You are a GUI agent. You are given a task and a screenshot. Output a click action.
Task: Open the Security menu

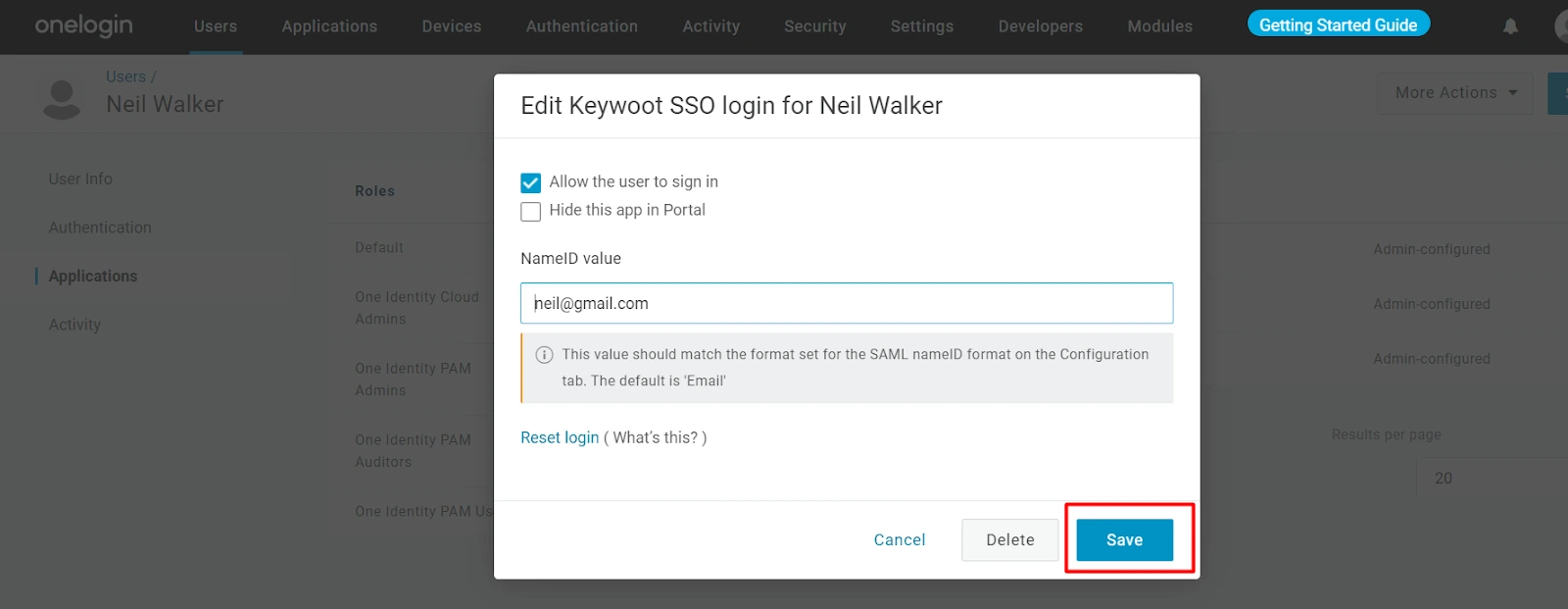point(815,26)
